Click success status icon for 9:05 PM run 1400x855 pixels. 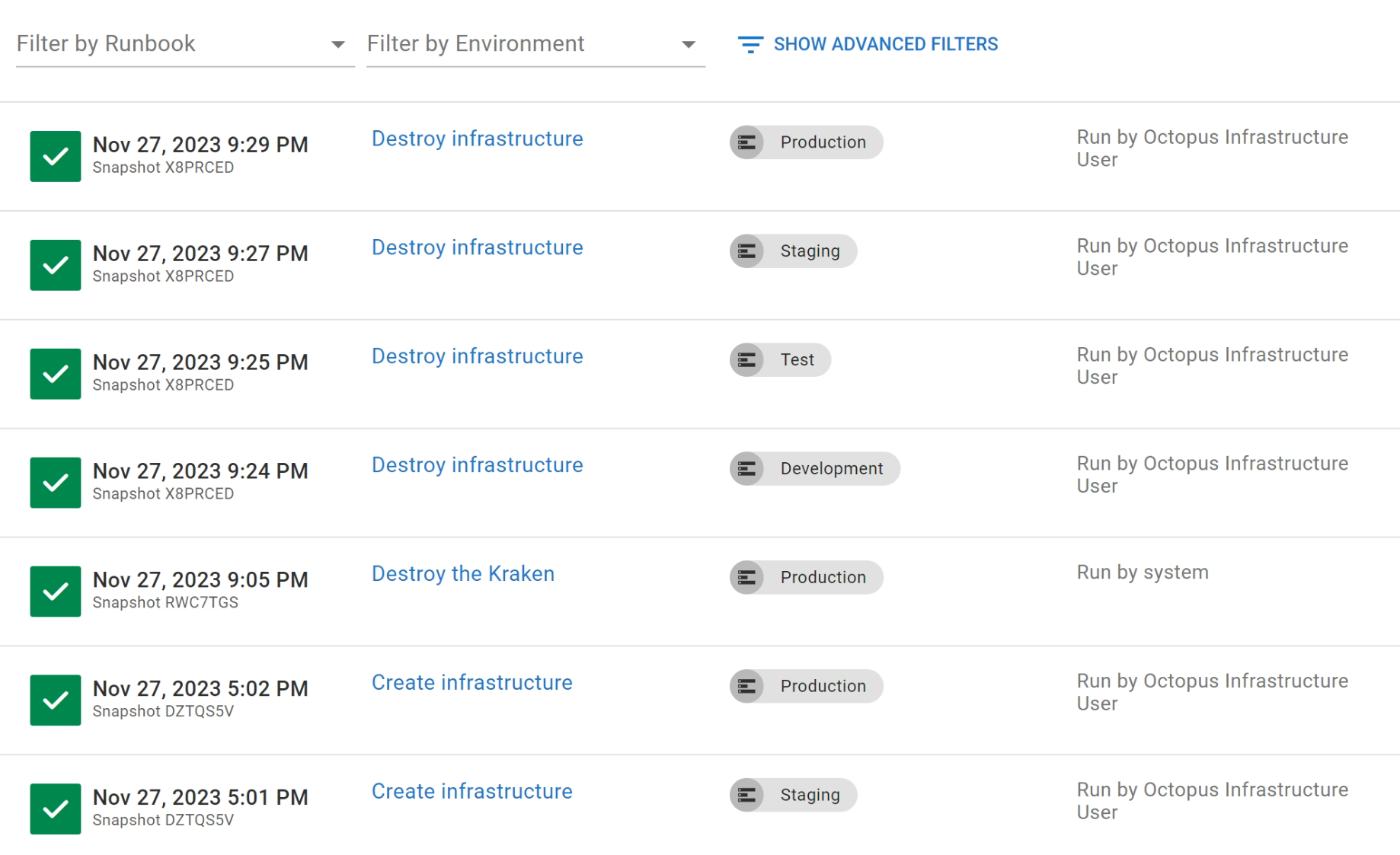tap(56, 592)
